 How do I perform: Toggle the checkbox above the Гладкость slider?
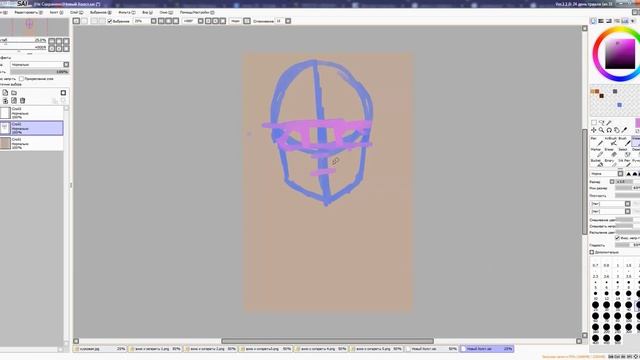617,238
